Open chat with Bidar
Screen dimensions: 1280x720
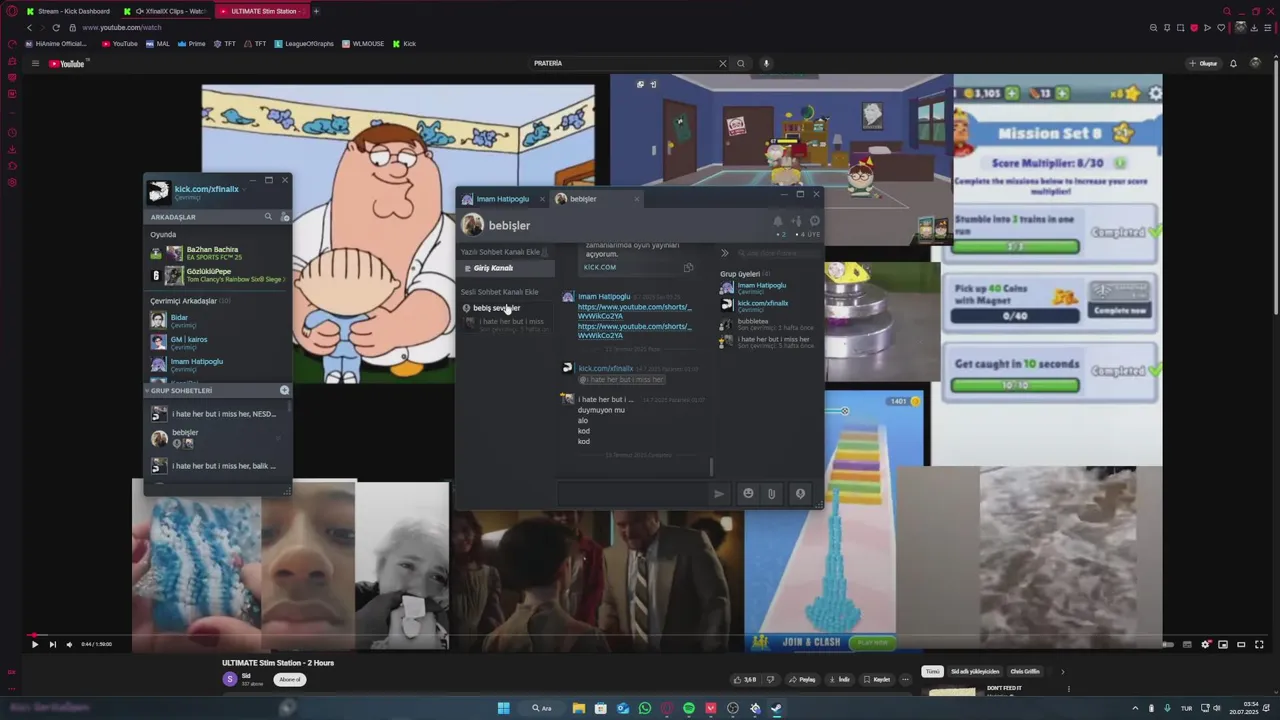[x=217, y=320]
